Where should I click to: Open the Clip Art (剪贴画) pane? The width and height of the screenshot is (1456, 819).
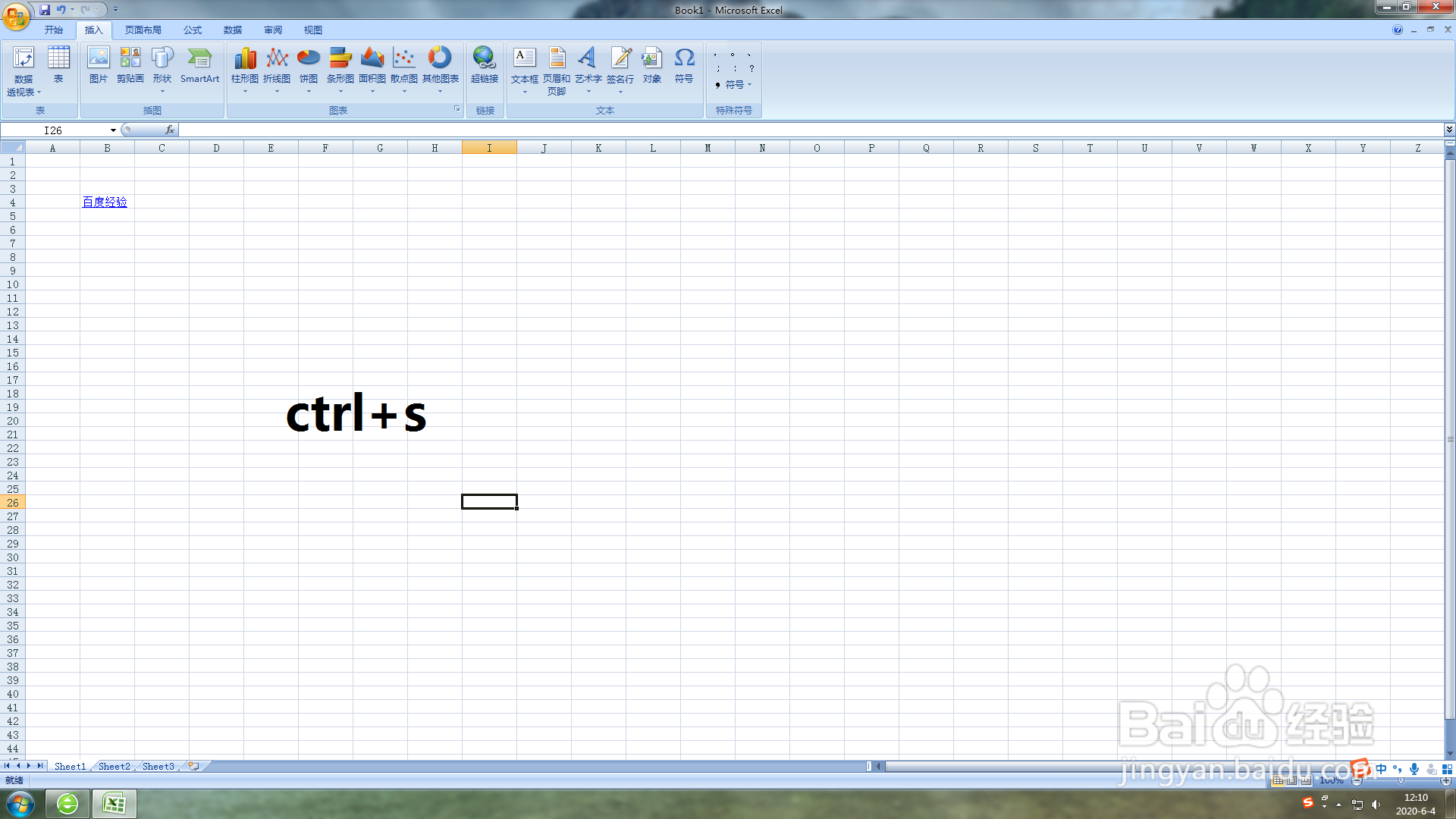pyautogui.click(x=130, y=67)
